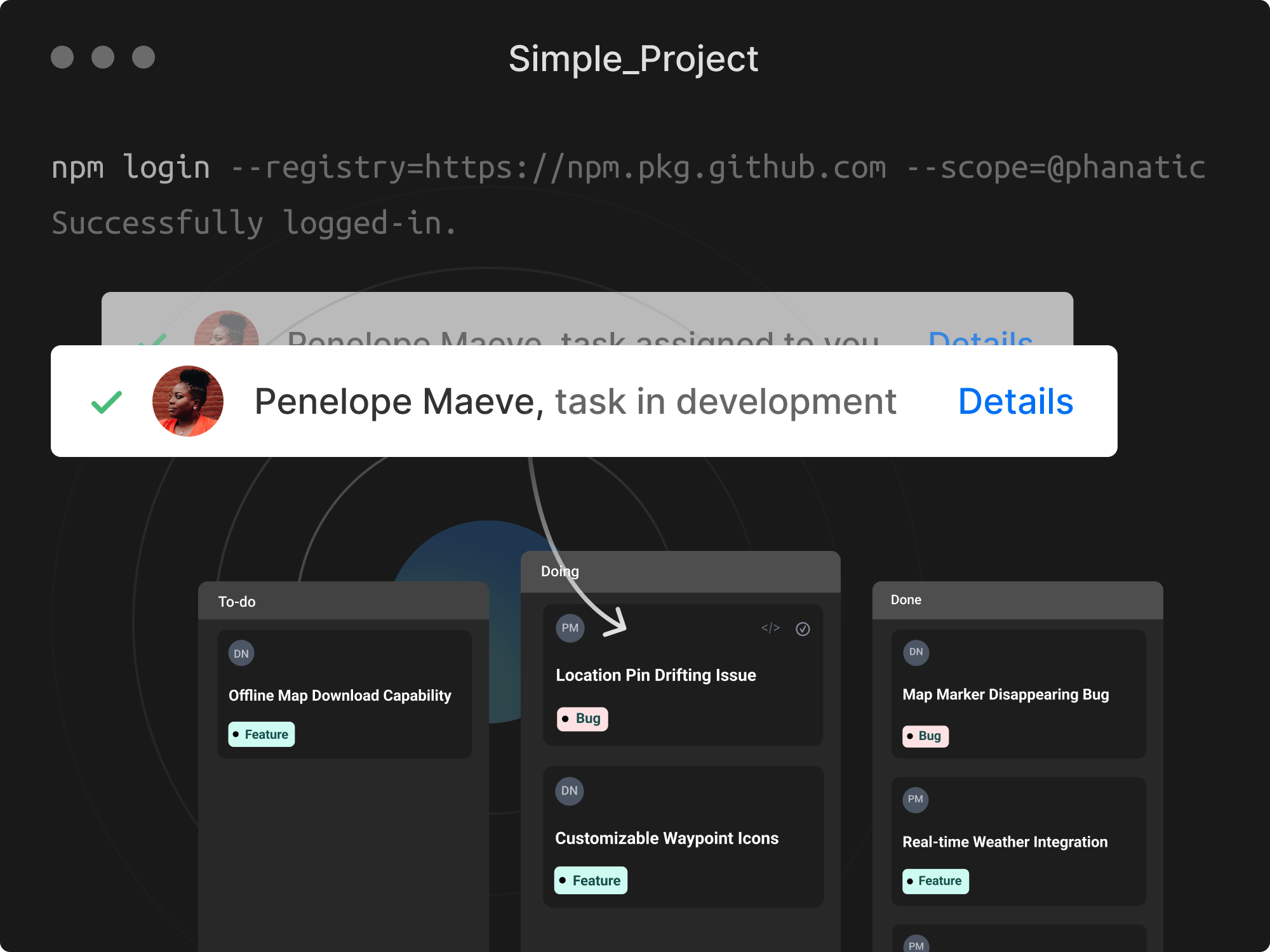Open Real-time Weather Integration card title
Screen dimensions: 1270x952
click(x=1005, y=842)
